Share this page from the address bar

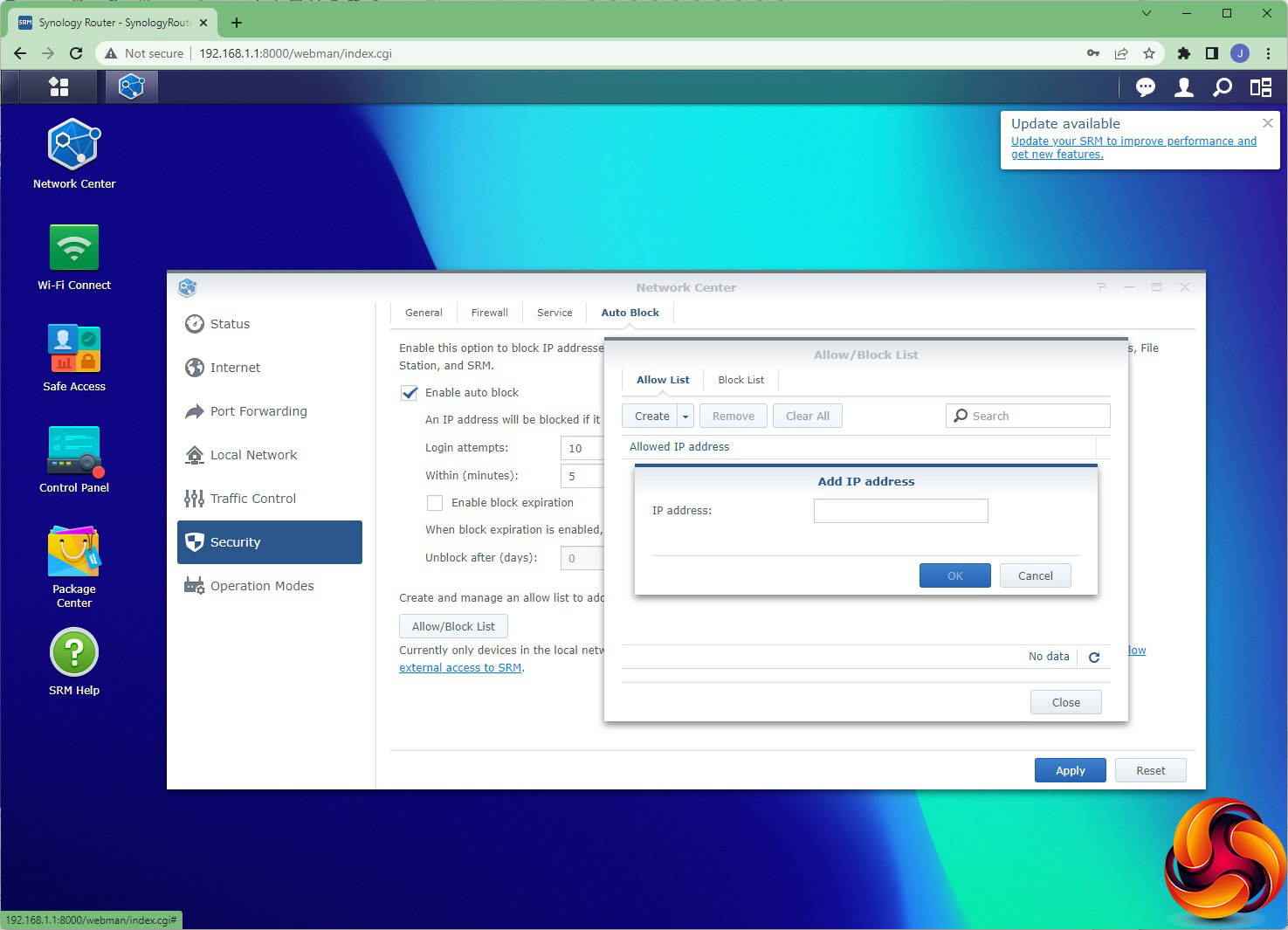(x=1121, y=53)
